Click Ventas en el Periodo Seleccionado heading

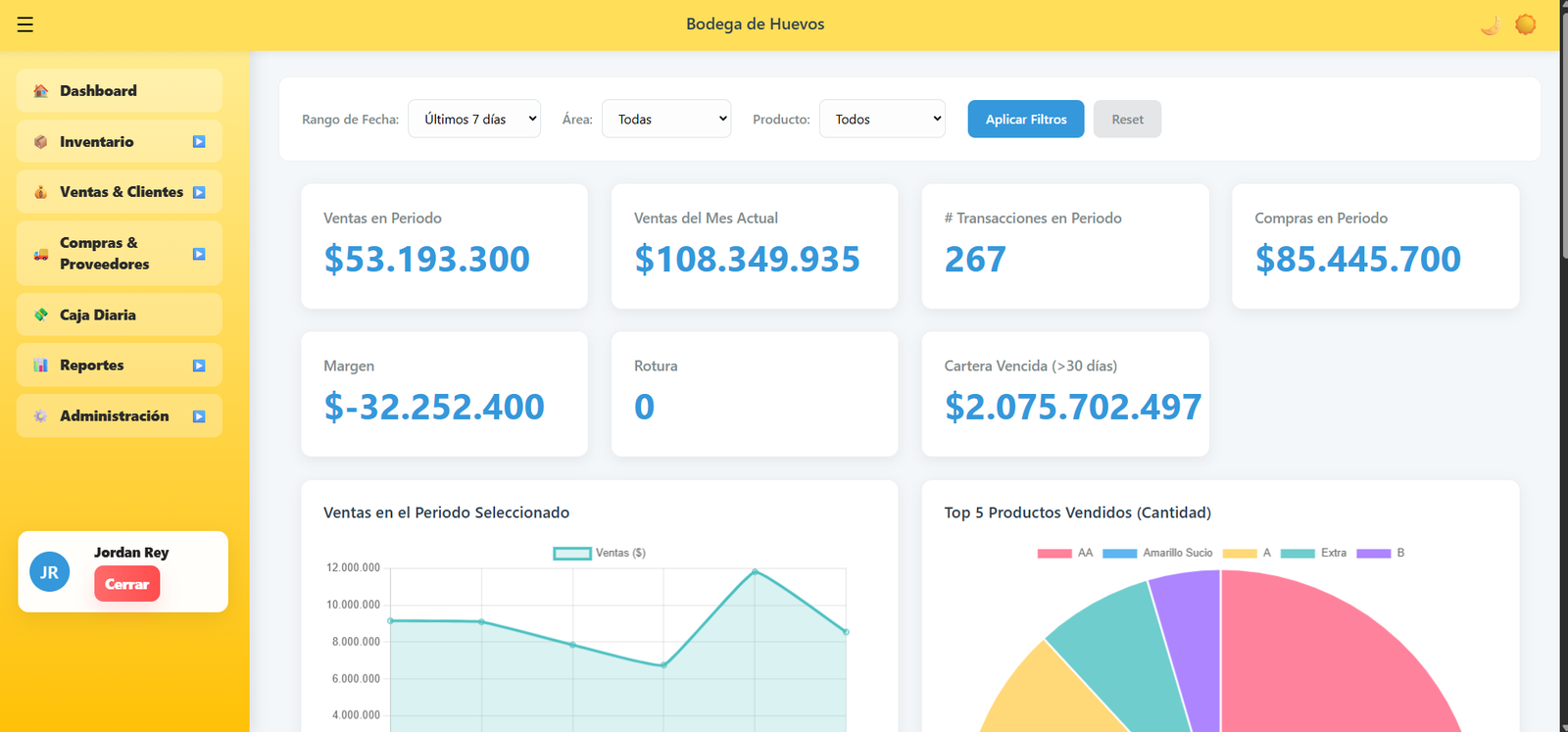[446, 512]
